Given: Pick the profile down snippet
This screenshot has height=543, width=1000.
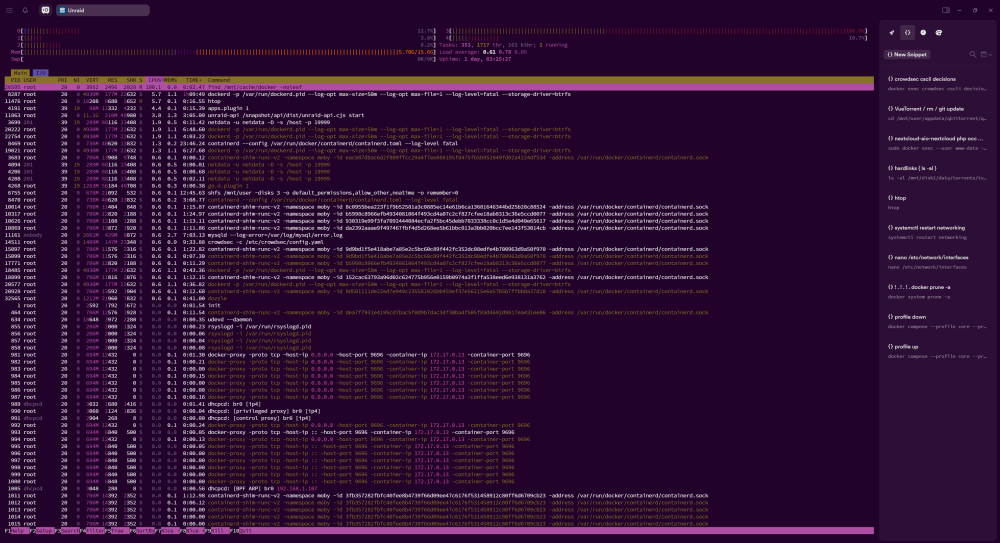Looking at the screenshot, I should (937, 322).
